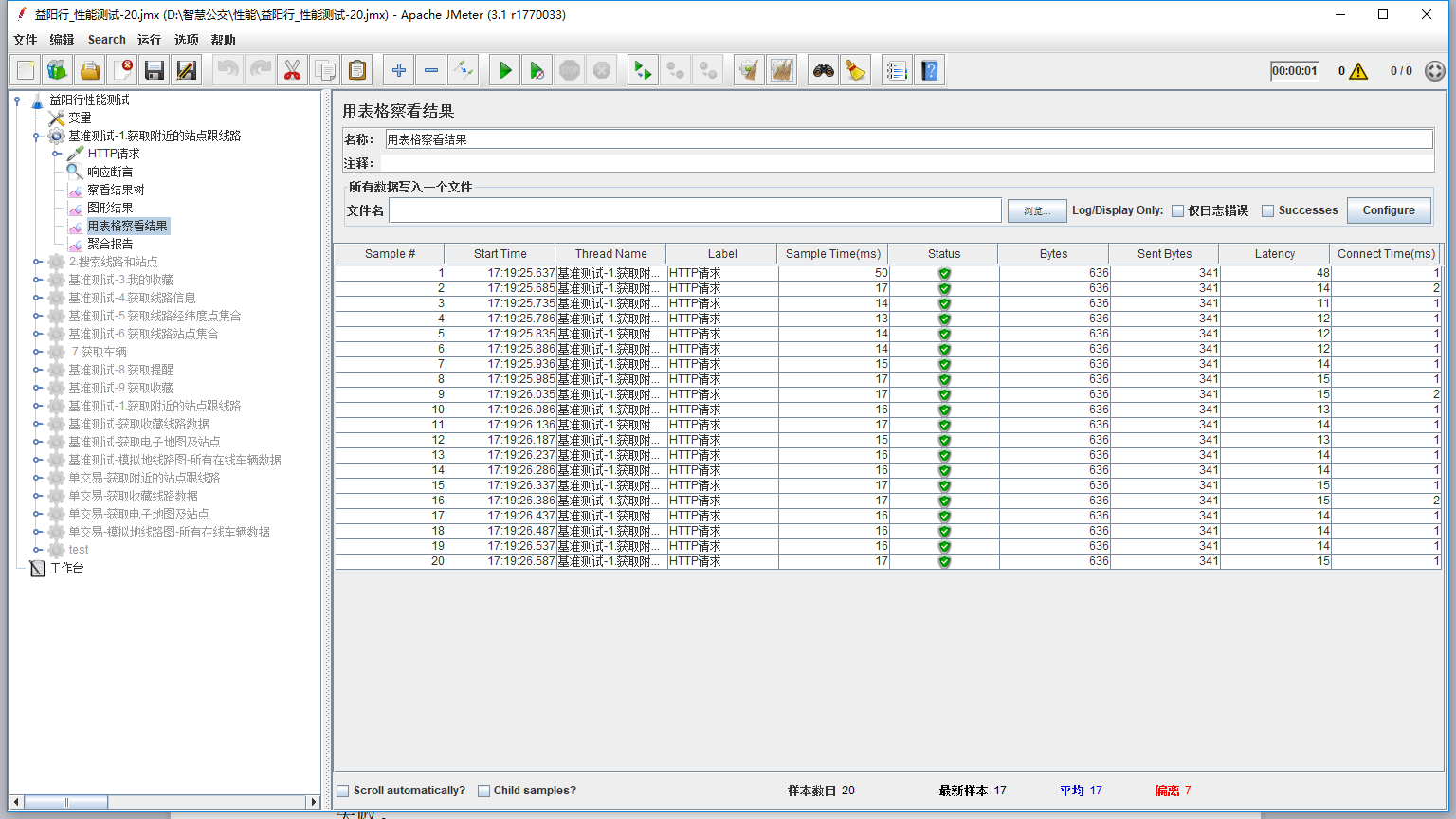The height and width of the screenshot is (819, 1456).
Task: Select the 工作台 workbench node
Action: pyautogui.click(x=66, y=568)
